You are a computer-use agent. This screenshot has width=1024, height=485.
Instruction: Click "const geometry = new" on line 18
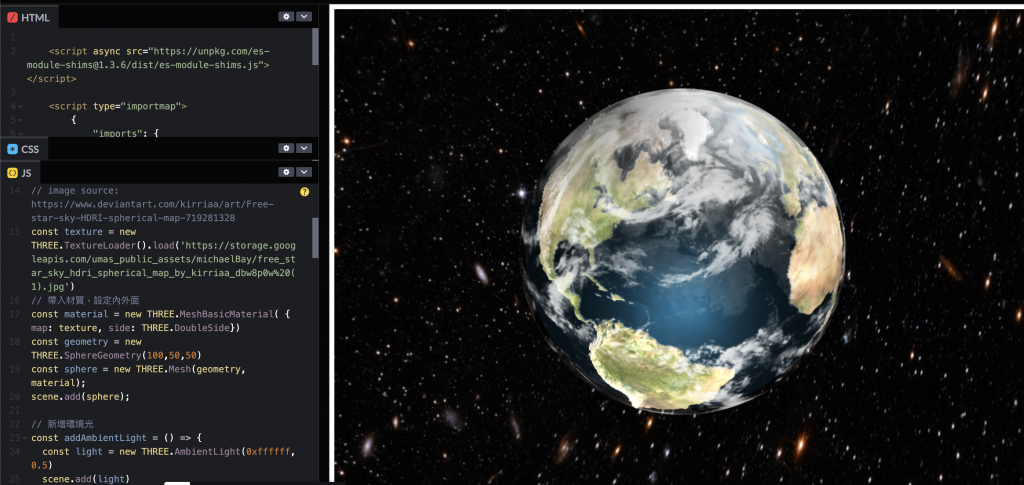(x=86, y=341)
